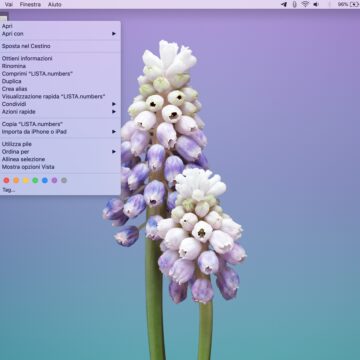Choose Copia "LISTA.numbers"

click(x=60, y=124)
